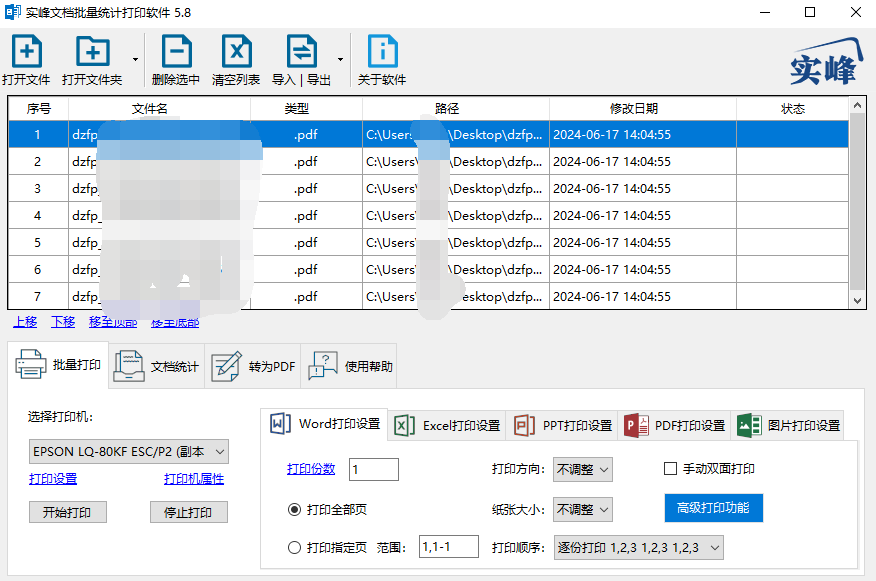The height and width of the screenshot is (581, 876).
Task: Click the print copies number field
Action: [374, 469]
